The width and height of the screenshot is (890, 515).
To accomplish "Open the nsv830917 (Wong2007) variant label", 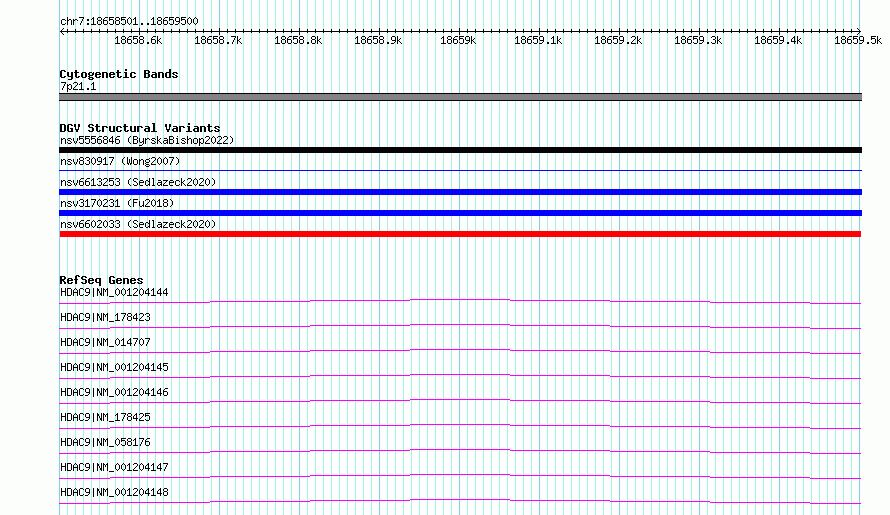I will 120,161.
